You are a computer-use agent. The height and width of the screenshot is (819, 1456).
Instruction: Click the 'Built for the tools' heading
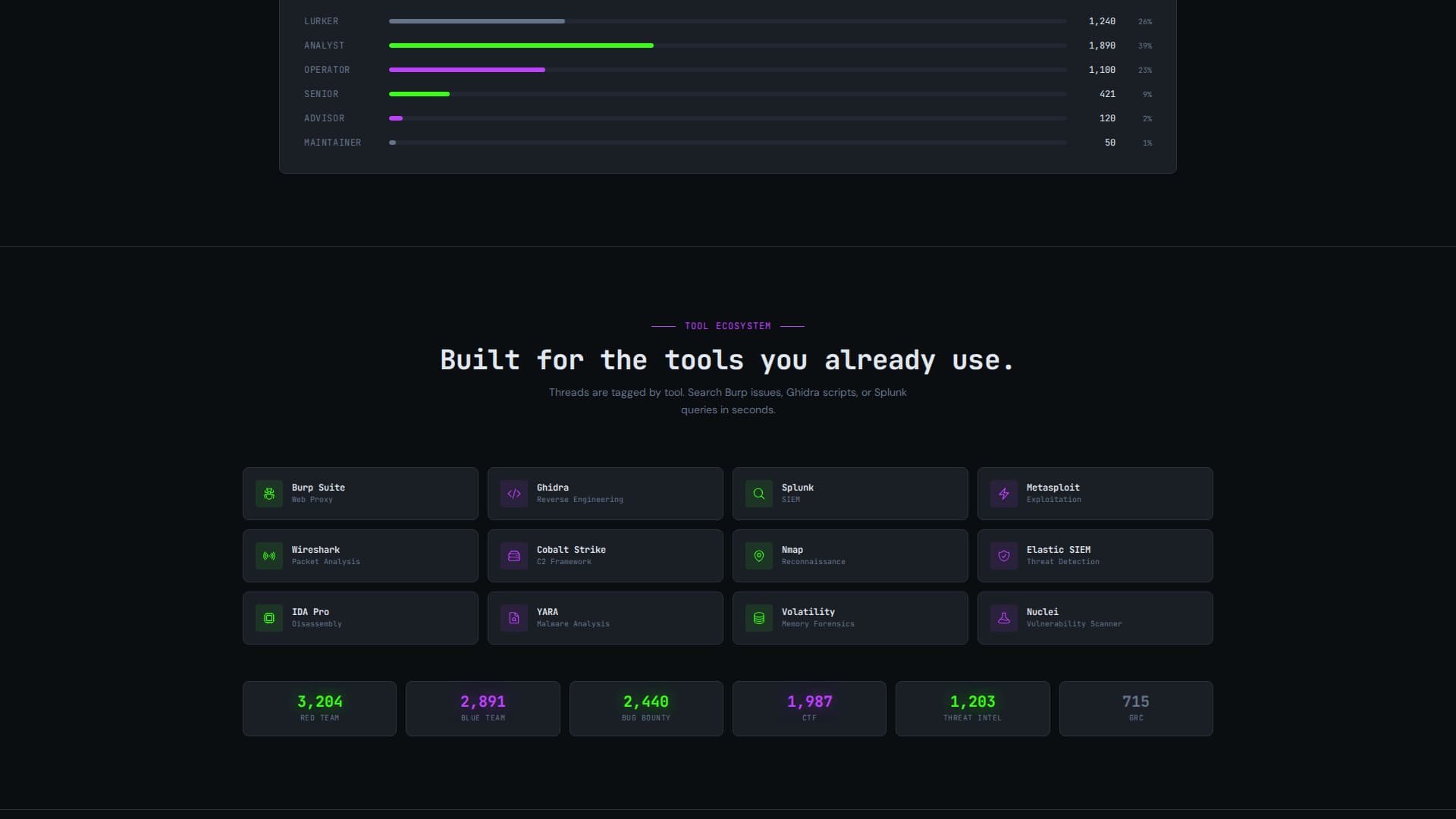click(x=727, y=360)
